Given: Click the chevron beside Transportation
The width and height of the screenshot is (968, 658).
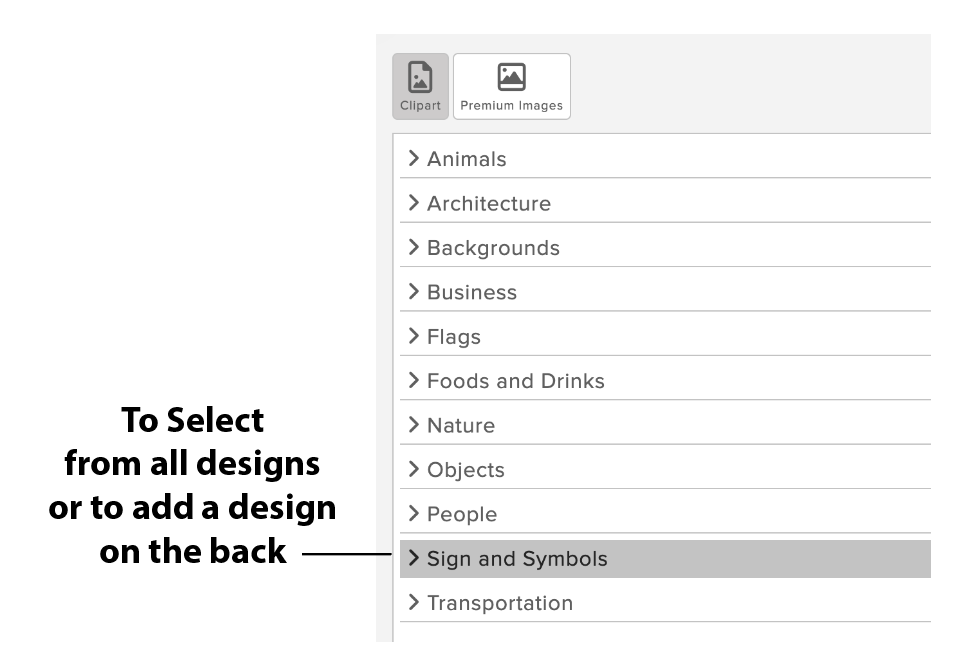Looking at the screenshot, I should point(413,603).
